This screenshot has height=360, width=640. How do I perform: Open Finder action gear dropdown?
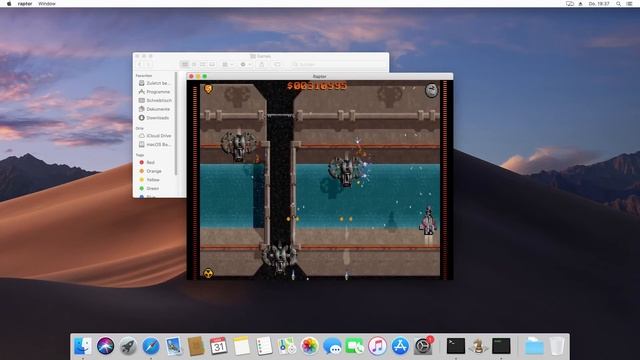tap(246, 64)
